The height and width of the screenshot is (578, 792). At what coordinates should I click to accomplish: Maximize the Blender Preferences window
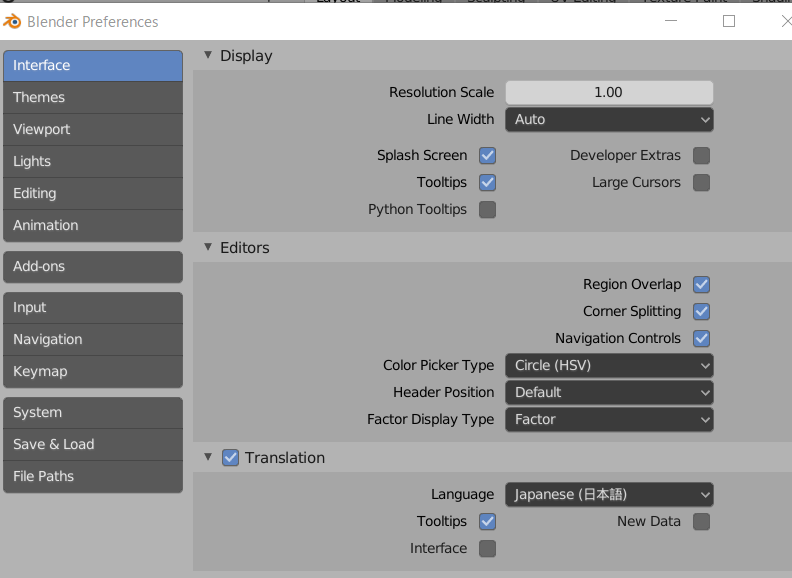click(729, 21)
